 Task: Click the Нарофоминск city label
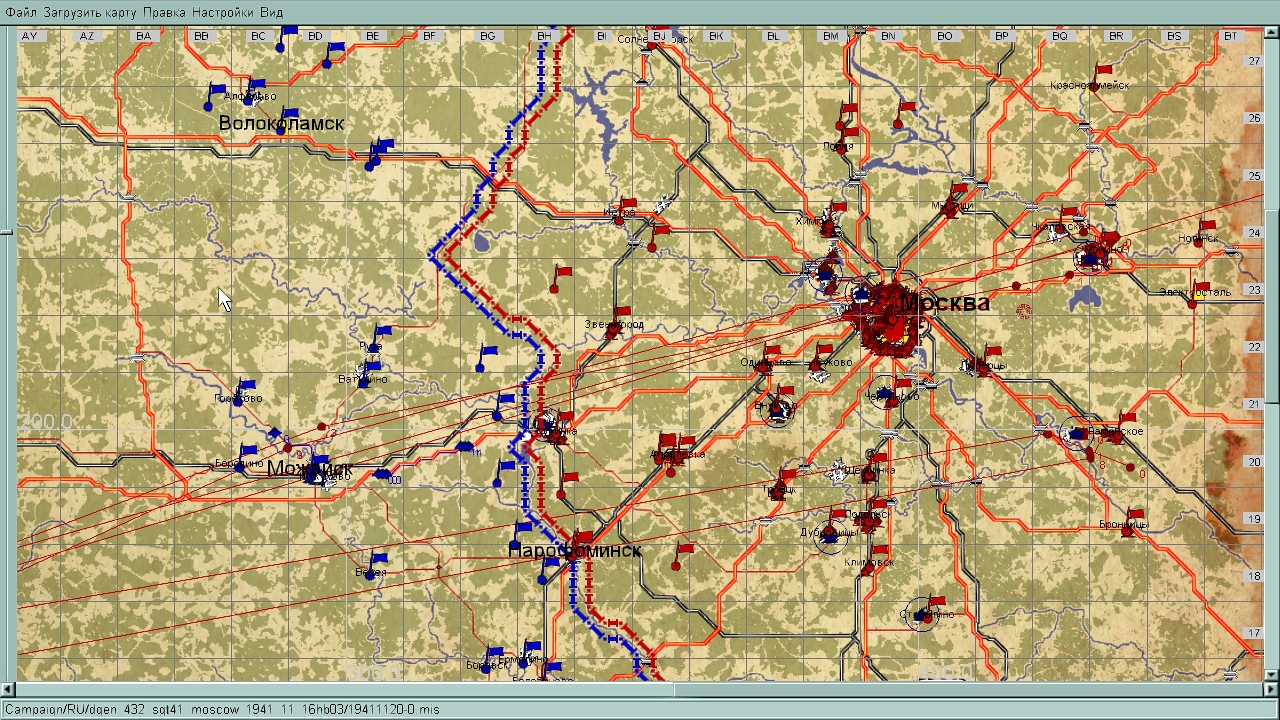pyautogui.click(x=575, y=551)
